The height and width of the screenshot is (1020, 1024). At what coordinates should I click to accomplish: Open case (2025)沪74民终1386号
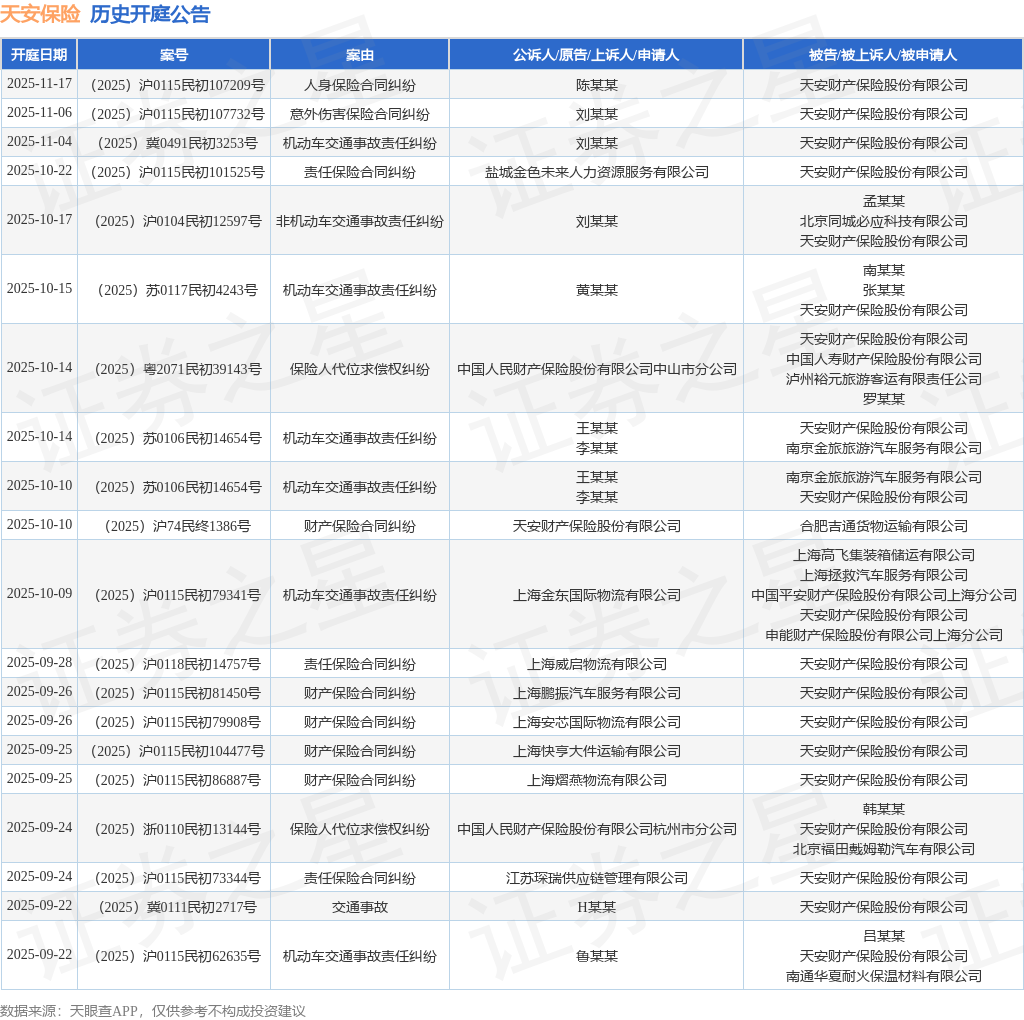[178, 526]
